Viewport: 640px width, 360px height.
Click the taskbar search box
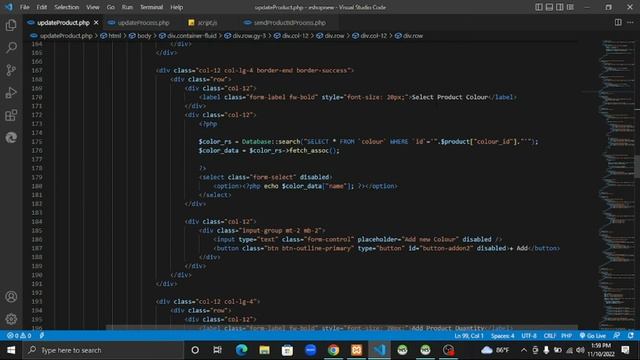pos(103,350)
